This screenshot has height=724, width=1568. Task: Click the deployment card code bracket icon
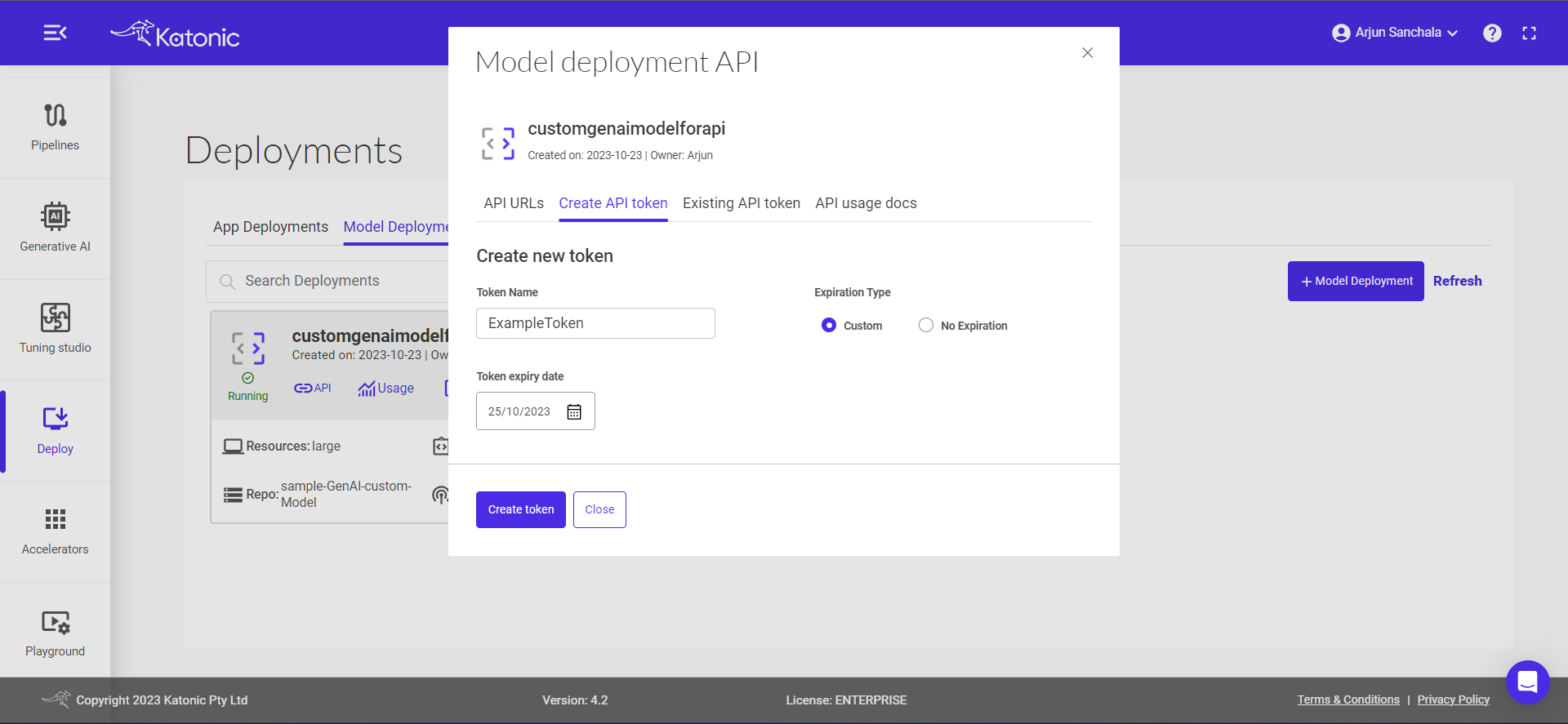click(247, 348)
